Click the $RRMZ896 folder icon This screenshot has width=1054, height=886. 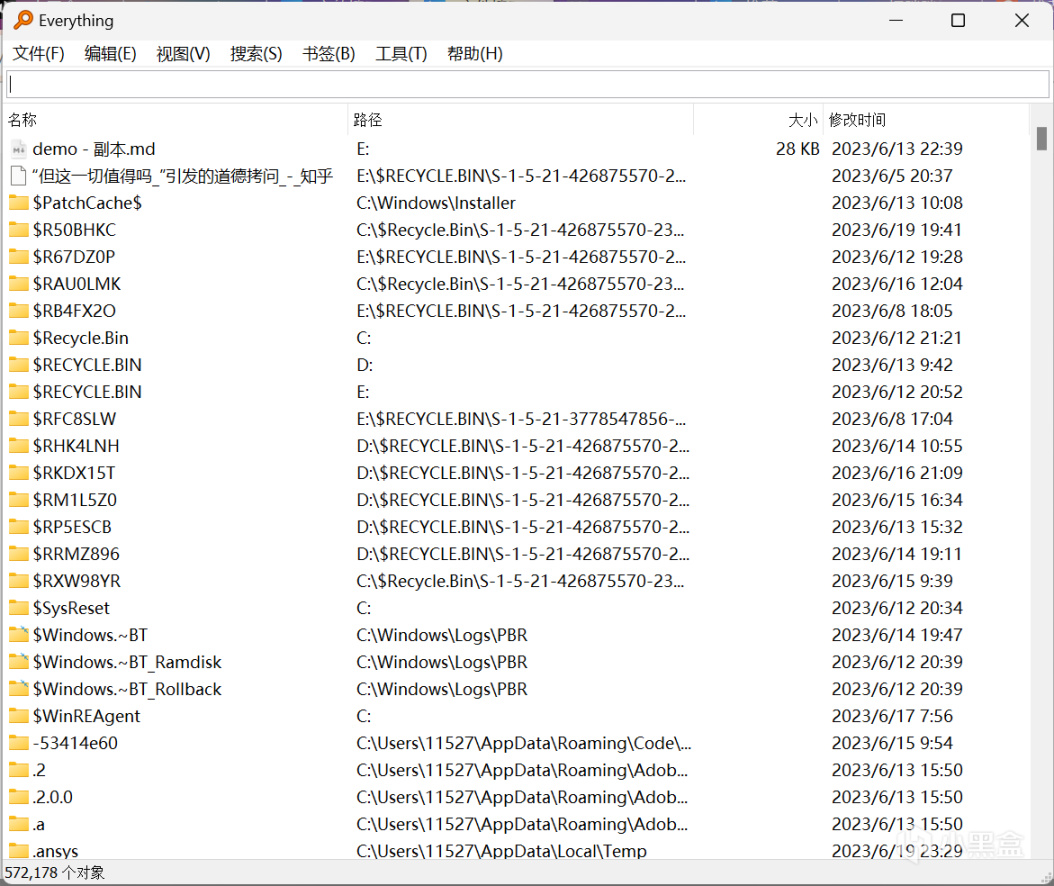coord(19,554)
